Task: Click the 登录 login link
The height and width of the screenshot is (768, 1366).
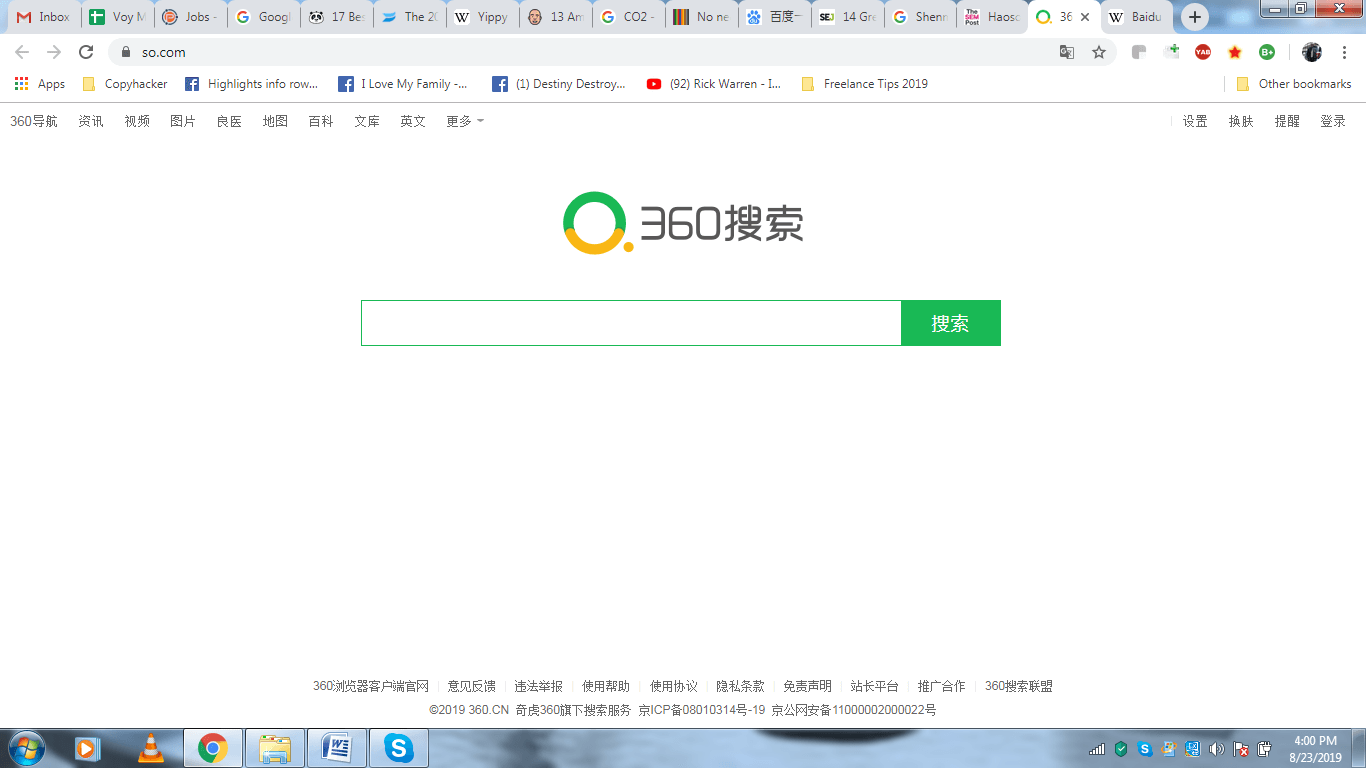Action: 1333,121
